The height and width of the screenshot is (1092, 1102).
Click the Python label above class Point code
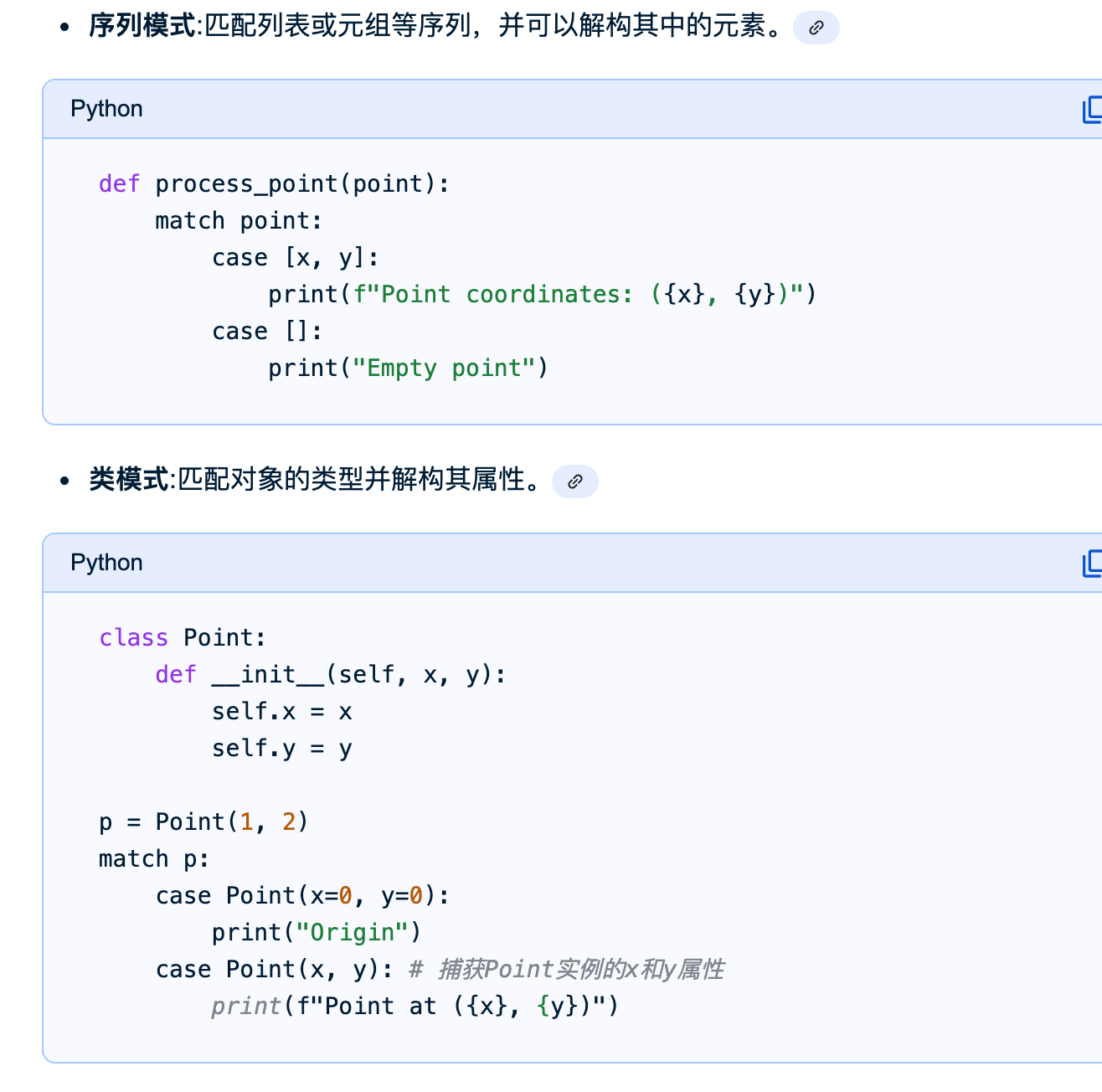coord(106,563)
